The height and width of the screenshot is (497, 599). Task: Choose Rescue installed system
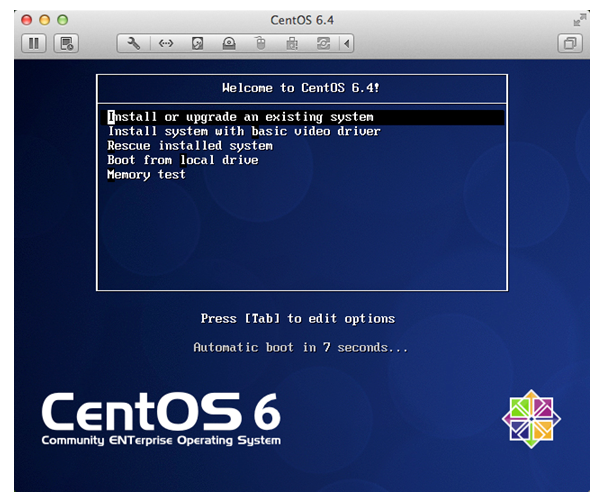pyautogui.click(x=190, y=146)
